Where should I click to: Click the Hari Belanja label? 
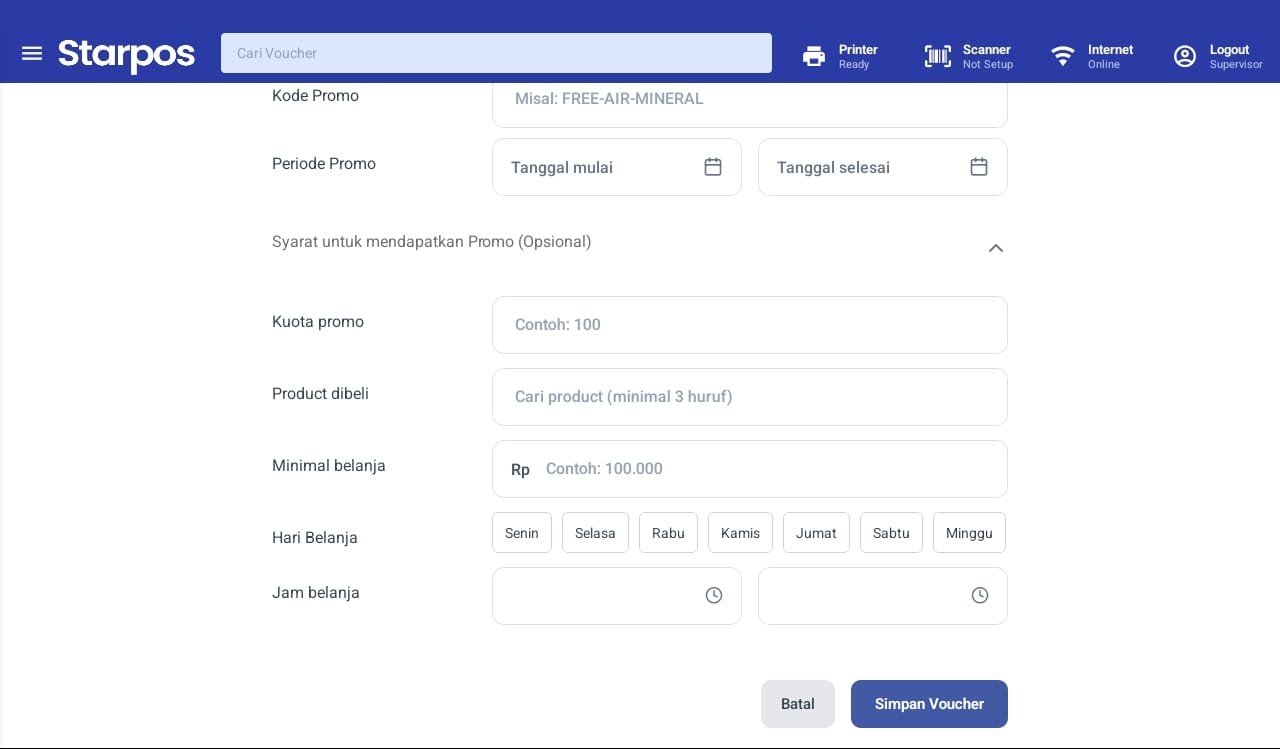click(315, 538)
